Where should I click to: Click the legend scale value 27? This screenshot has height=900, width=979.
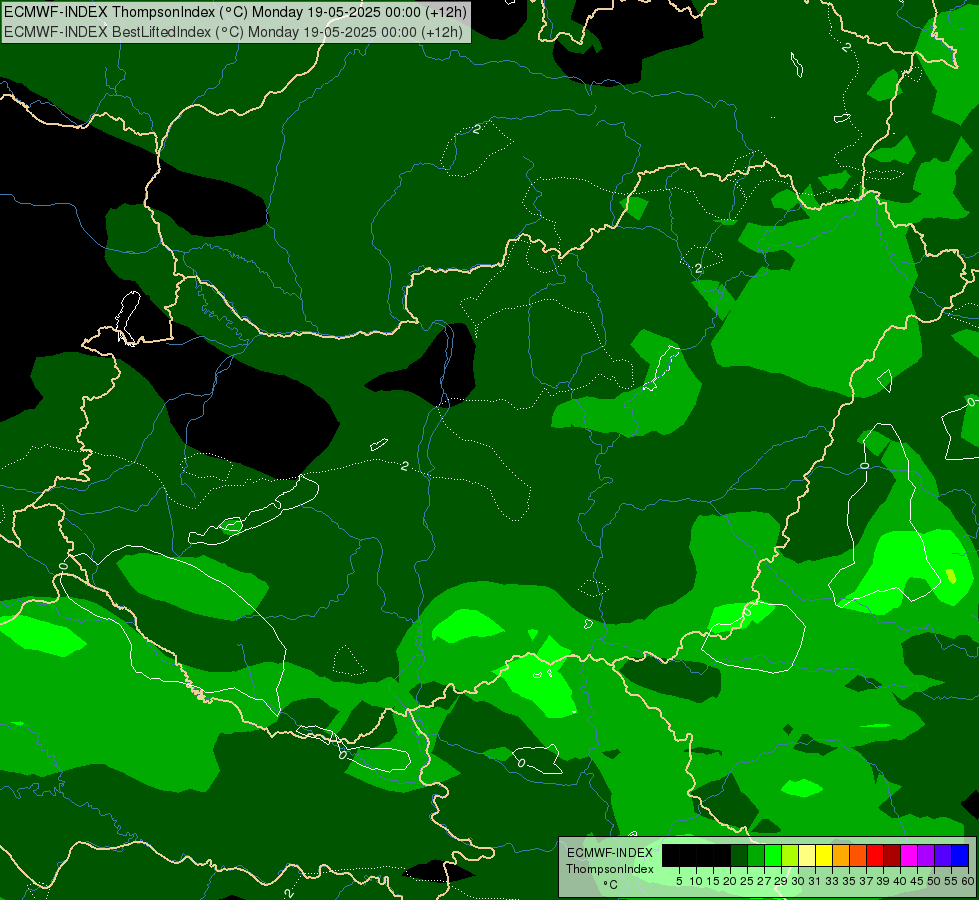(765, 881)
